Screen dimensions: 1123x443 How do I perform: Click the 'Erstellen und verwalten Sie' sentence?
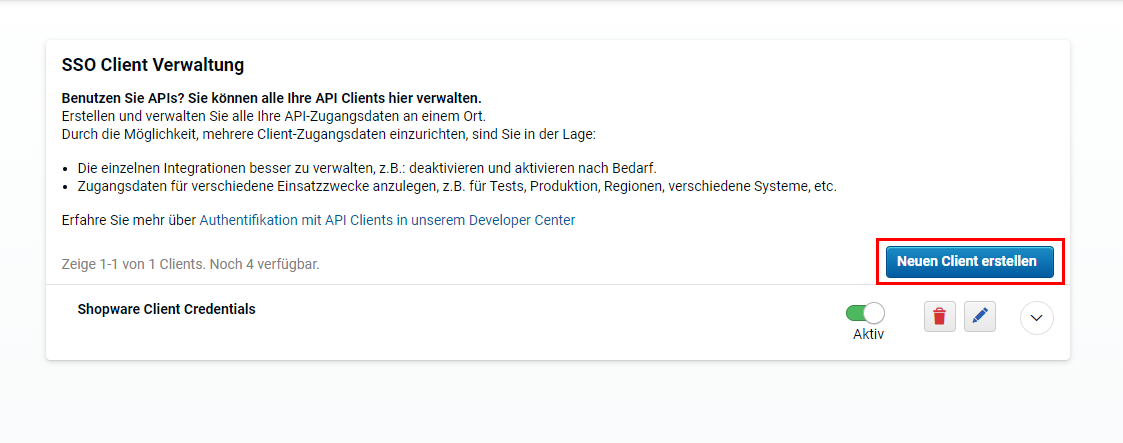pos(274,116)
